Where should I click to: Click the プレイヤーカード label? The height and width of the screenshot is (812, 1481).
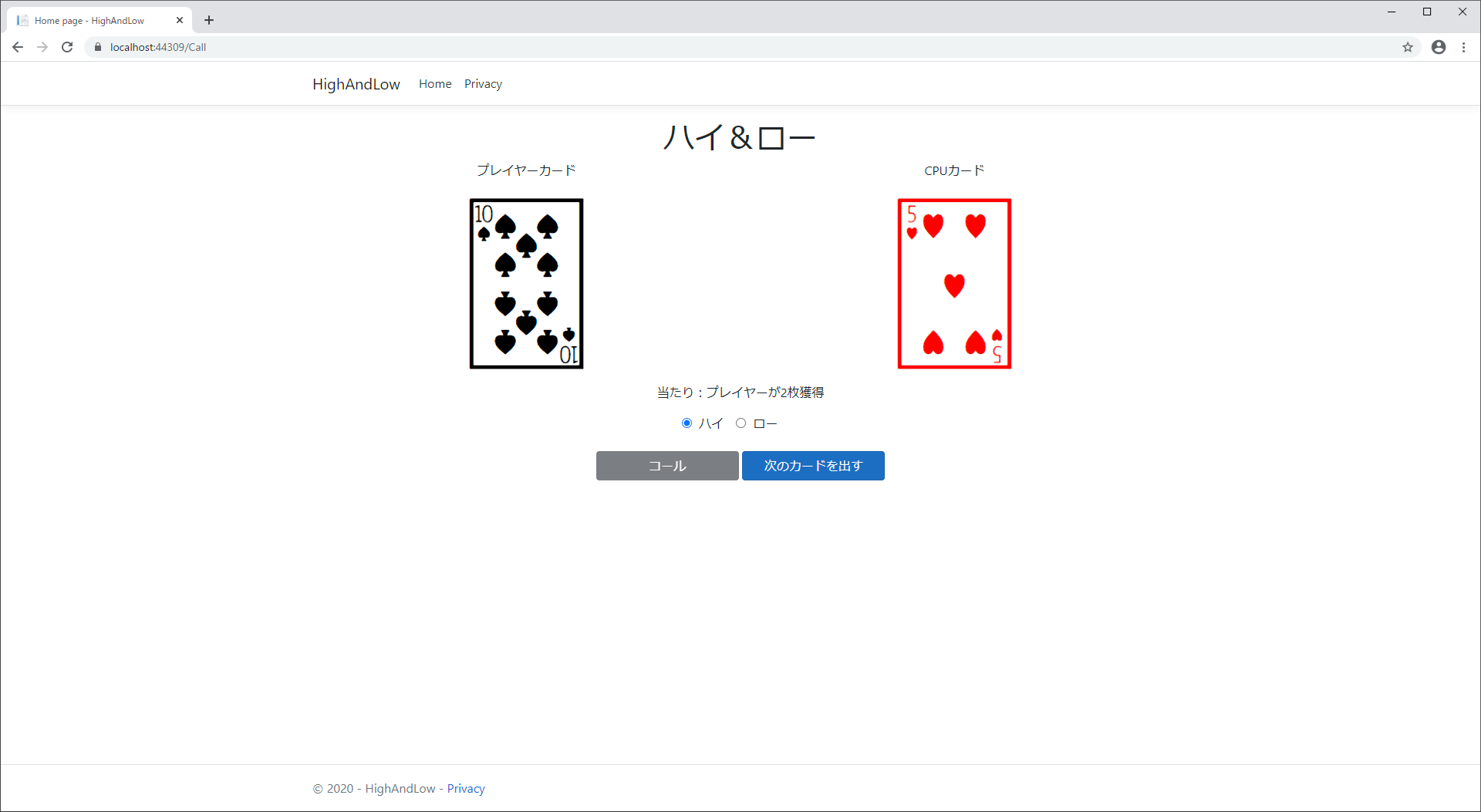[x=526, y=170]
